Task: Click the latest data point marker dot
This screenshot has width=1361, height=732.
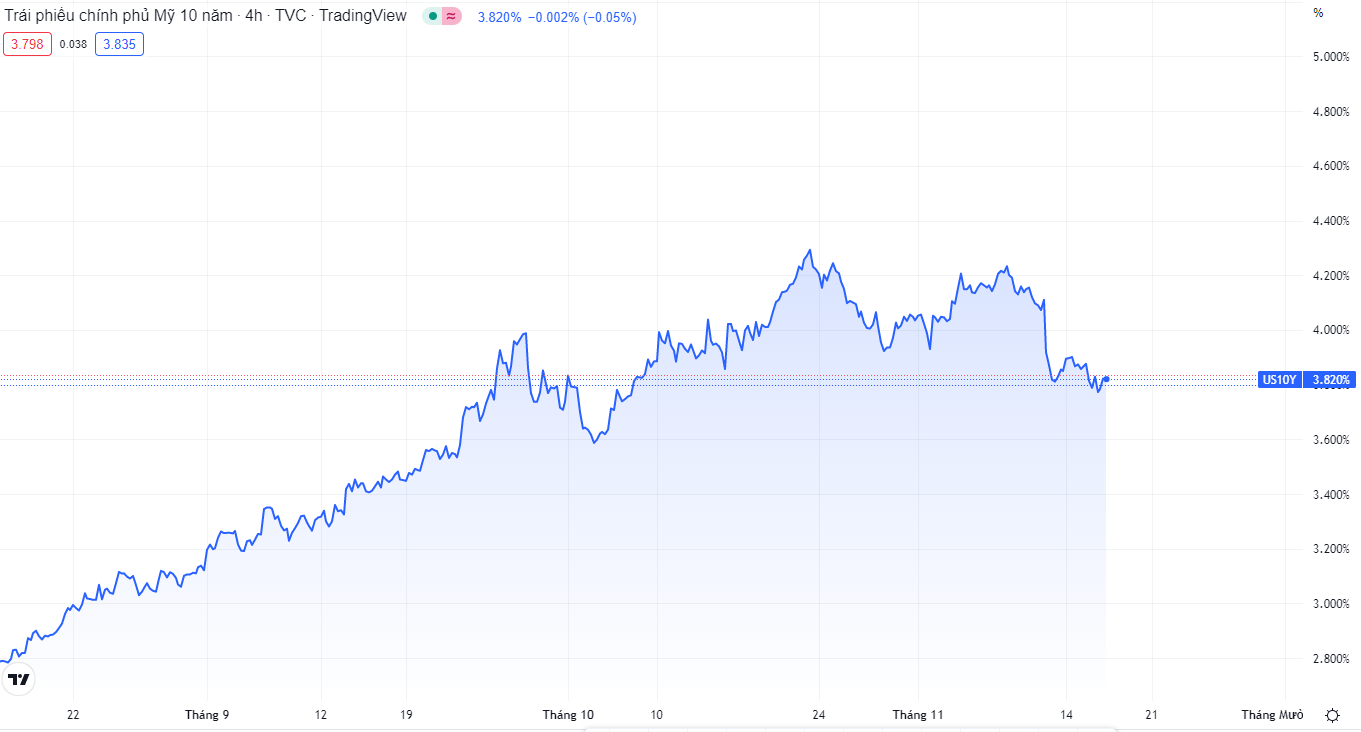Action: [1106, 379]
